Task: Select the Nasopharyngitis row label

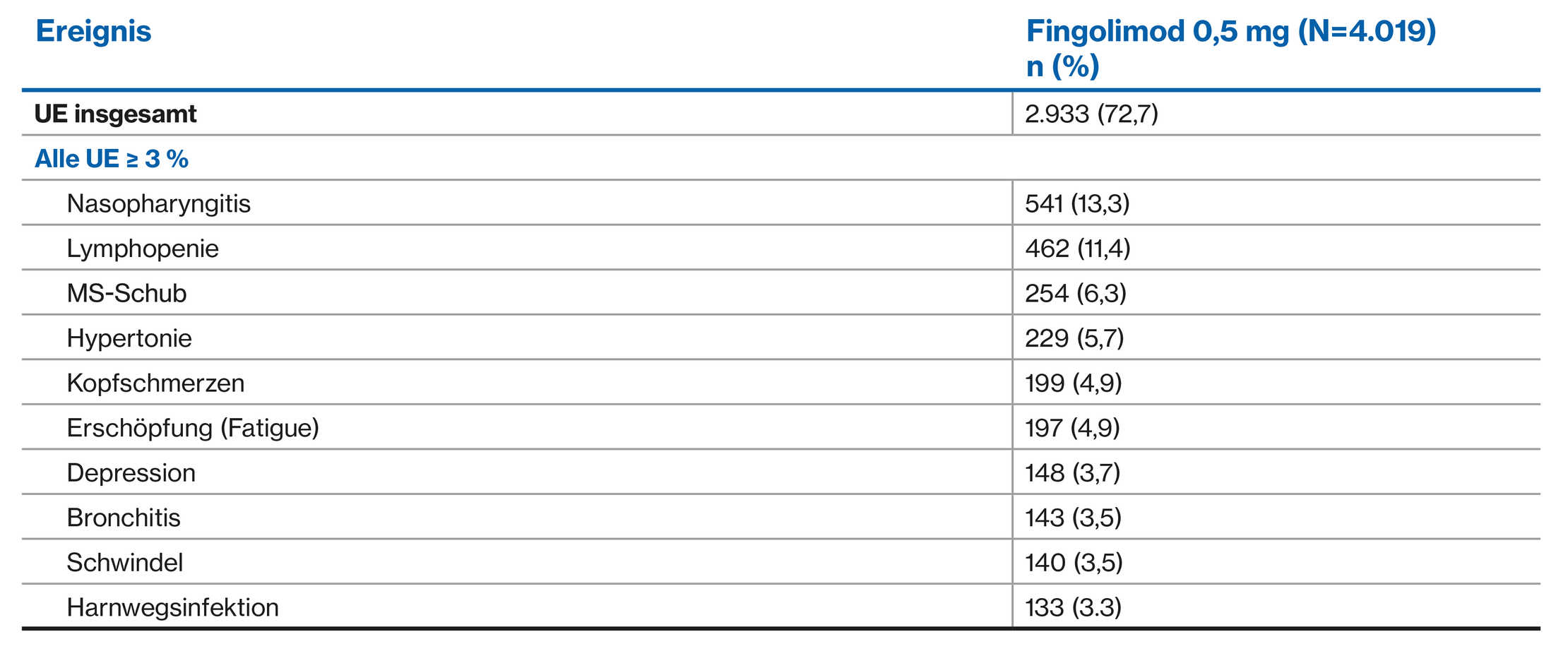Action: [x=158, y=204]
